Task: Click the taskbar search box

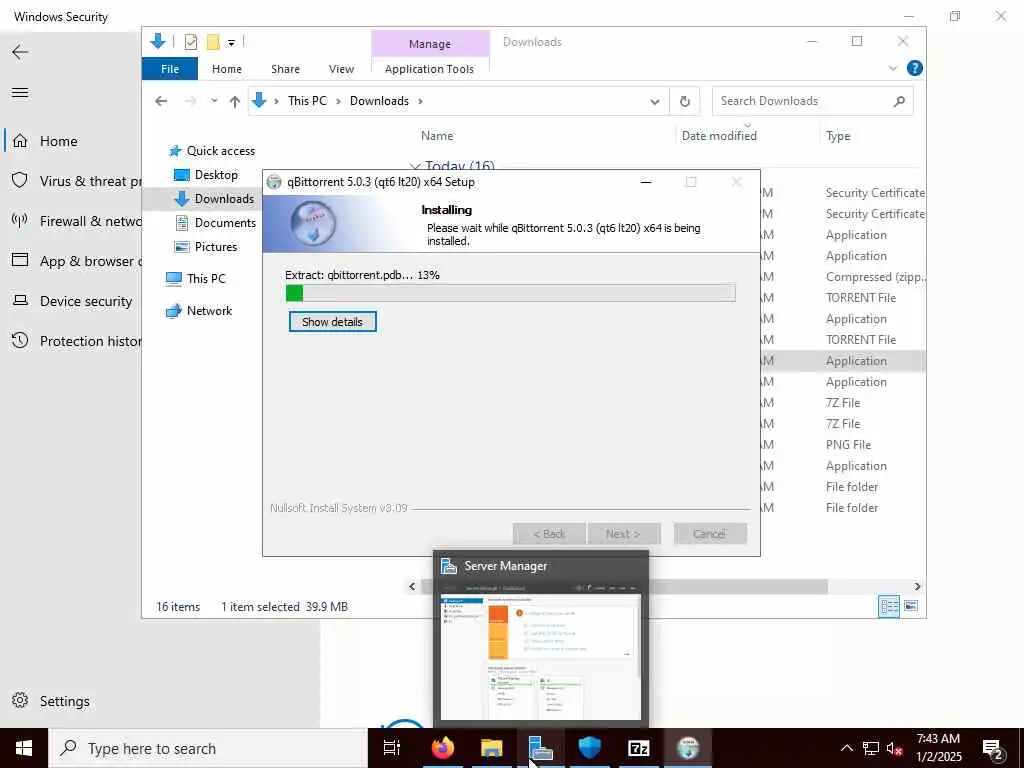Action: (208, 748)
